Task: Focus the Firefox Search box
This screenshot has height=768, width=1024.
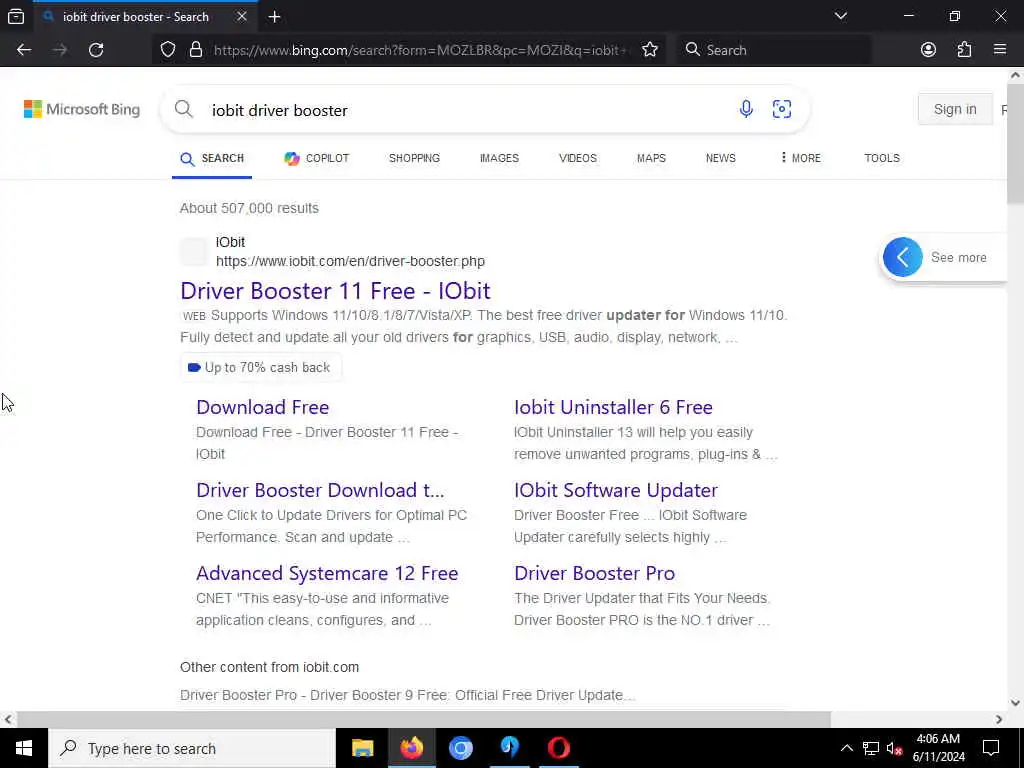Action: (x=774, y=50)
